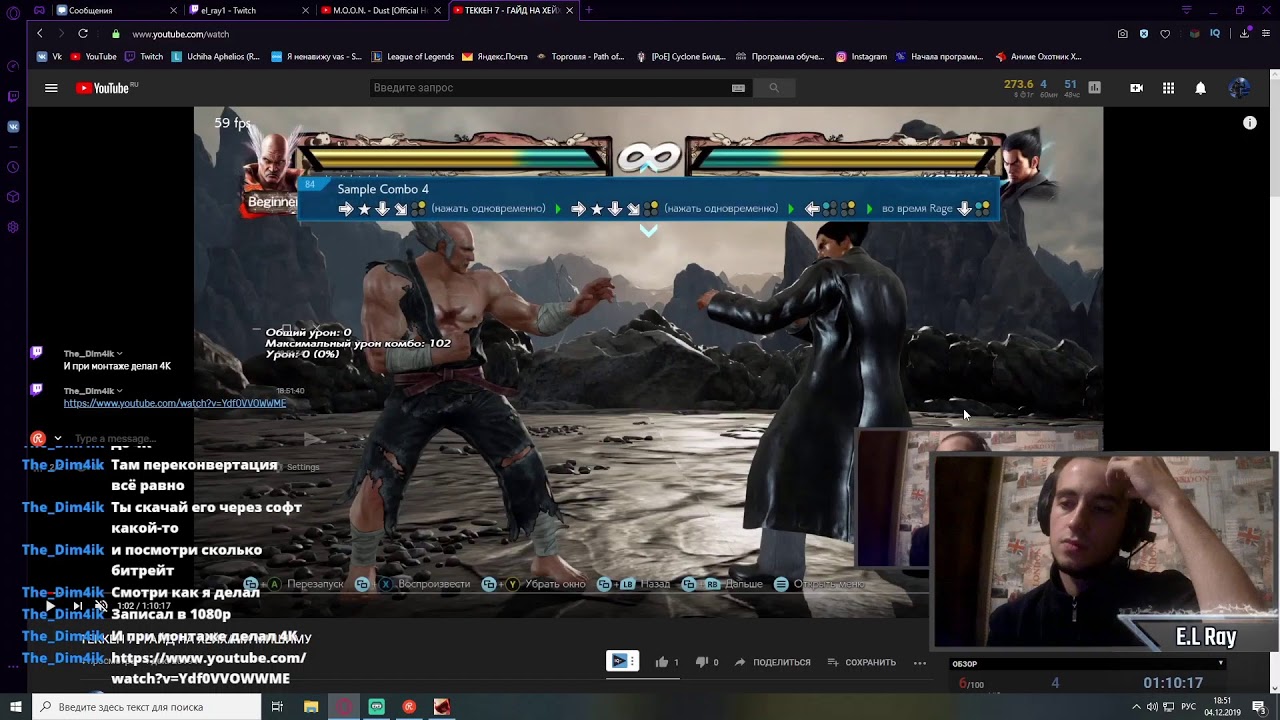1280x720 pixels.
Task: Open YouTube notifications bell
Action: (x=1200, y=88)
